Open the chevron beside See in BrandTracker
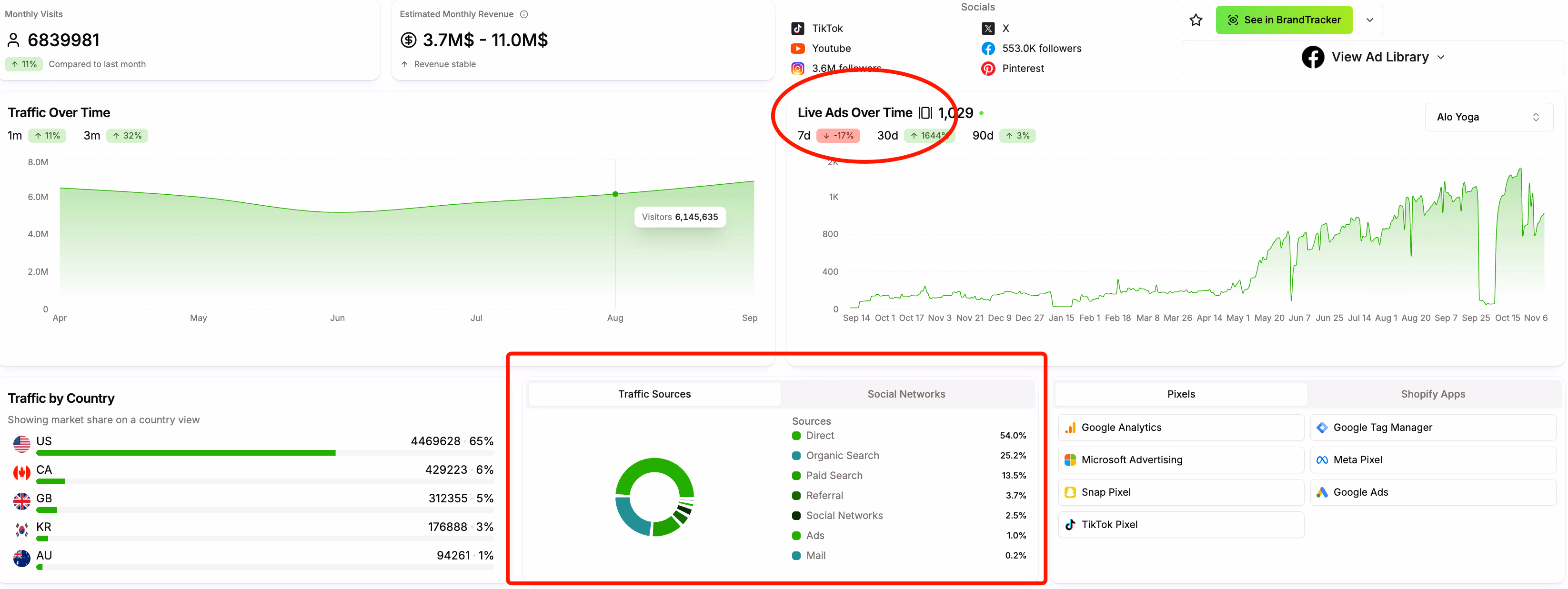The width and height of the screenshot is (1568, 589). click(x=1369, y=20)
